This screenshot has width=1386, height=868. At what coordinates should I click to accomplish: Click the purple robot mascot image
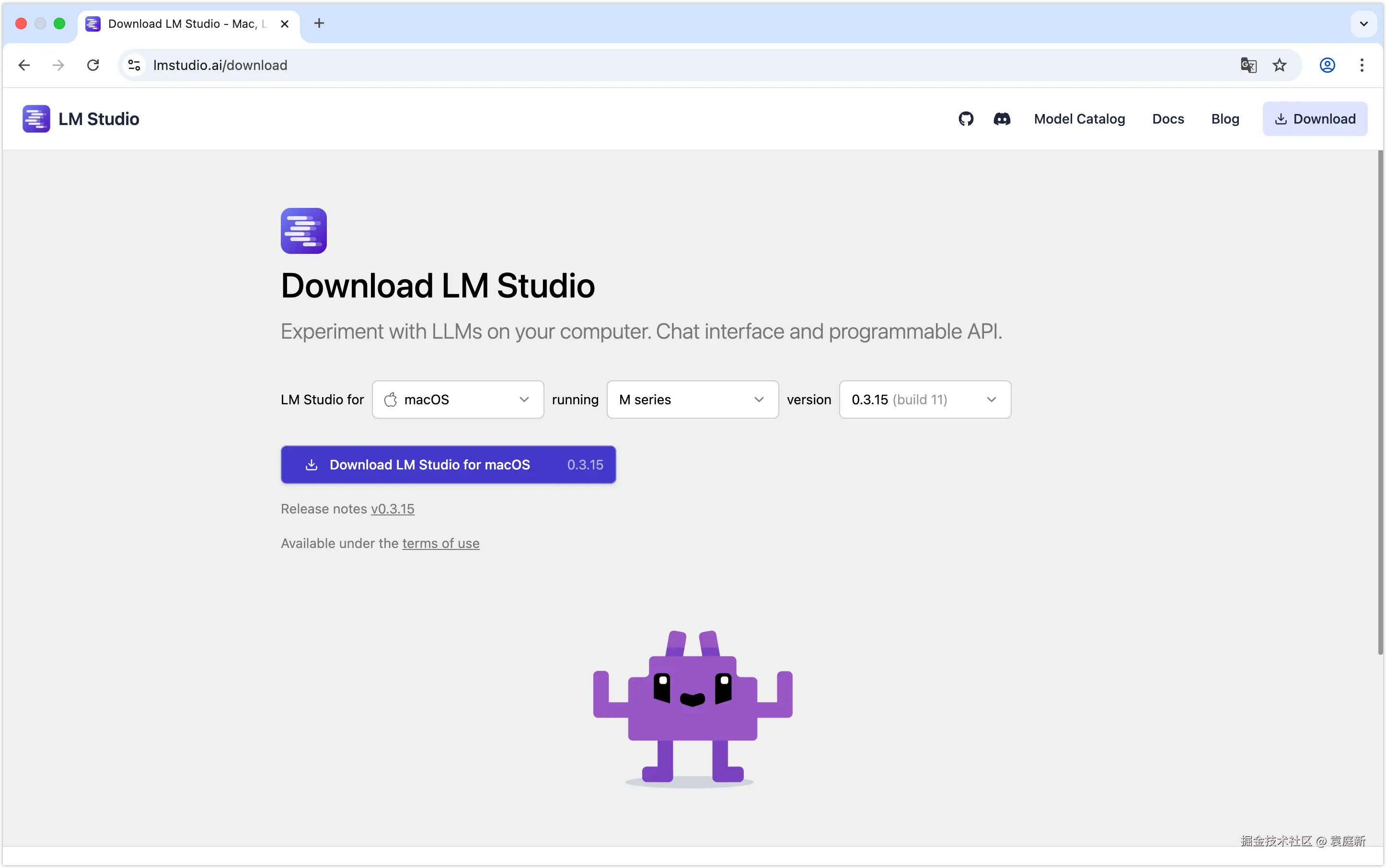693,709
